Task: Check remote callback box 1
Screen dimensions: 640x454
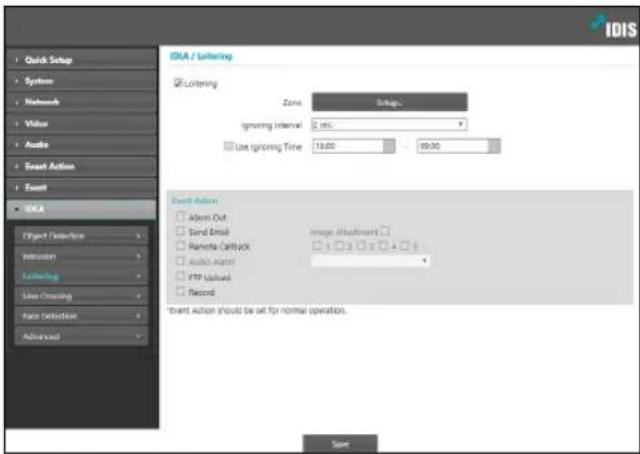Action: click(x=317, y=245)
